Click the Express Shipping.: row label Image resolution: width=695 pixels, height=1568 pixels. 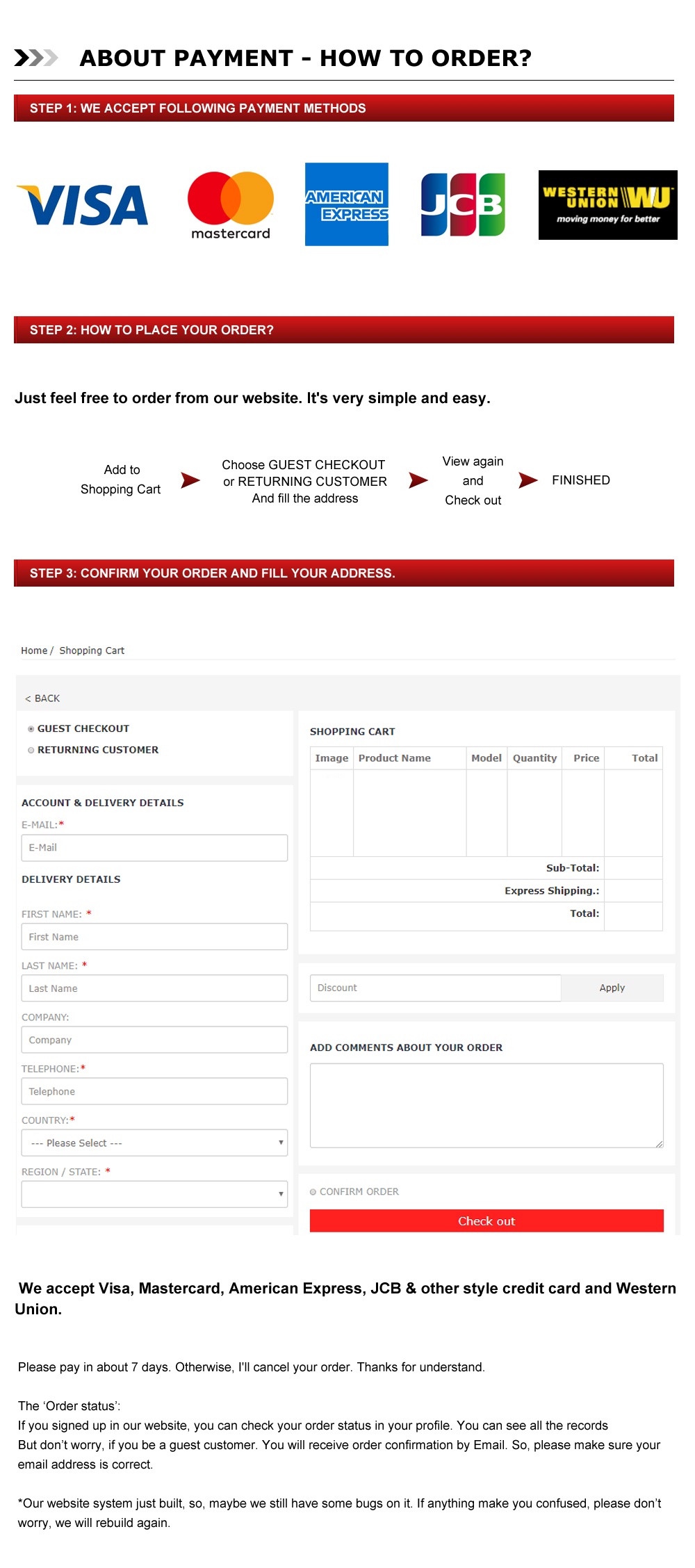pyautogui.click(x=552, y=891)
